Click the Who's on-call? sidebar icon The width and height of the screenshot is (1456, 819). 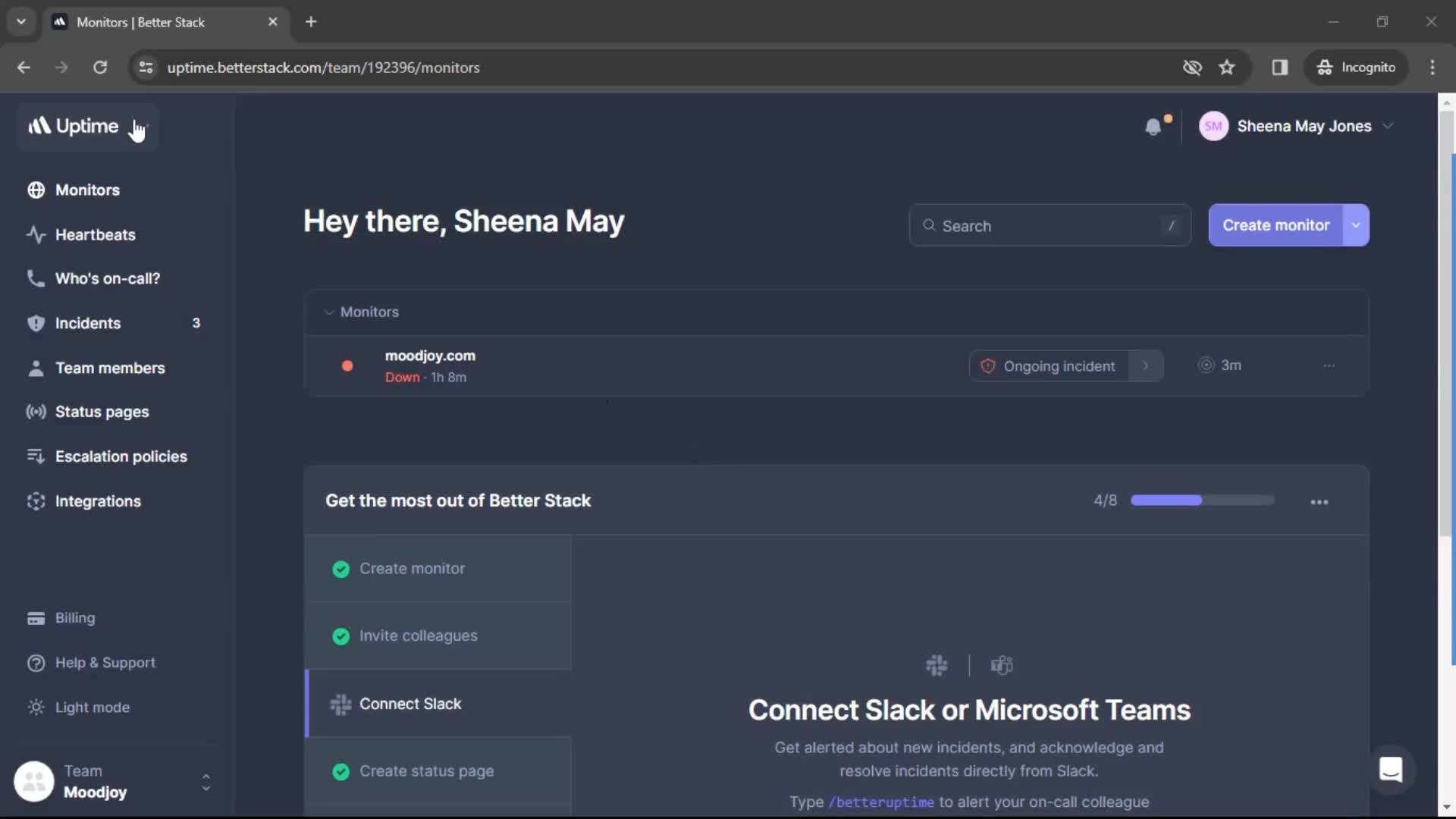pyautogui.click(x=35, y=278)
